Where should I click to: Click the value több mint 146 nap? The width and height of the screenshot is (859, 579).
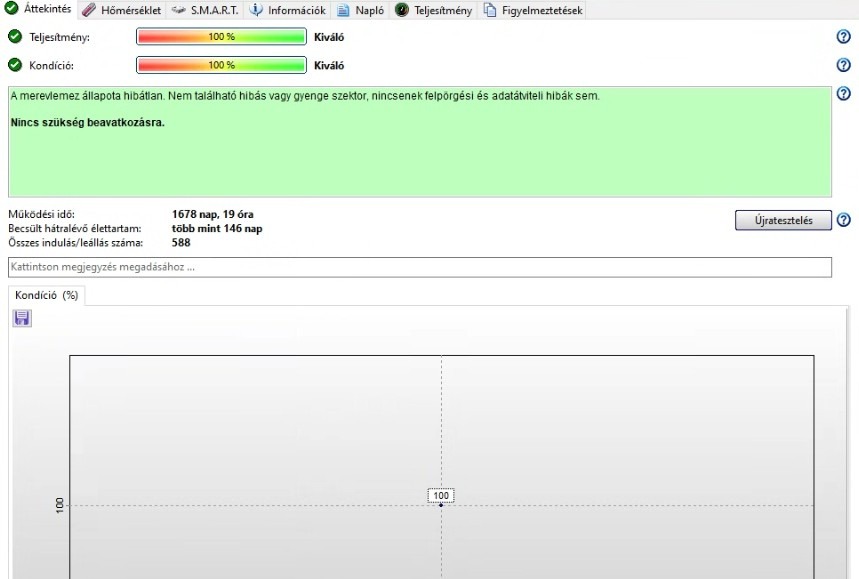217,228
